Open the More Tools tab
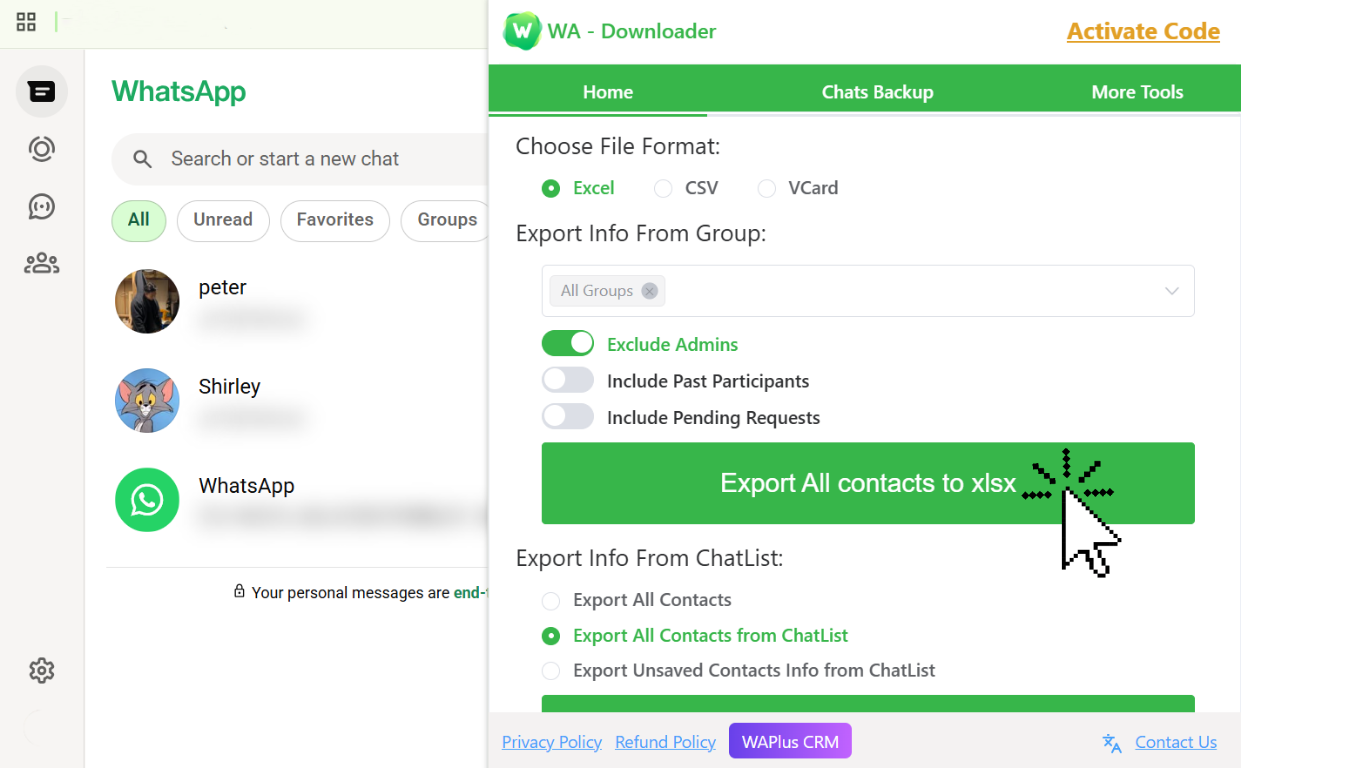This screenshot has height=768, width=1366. (1137, 91)
